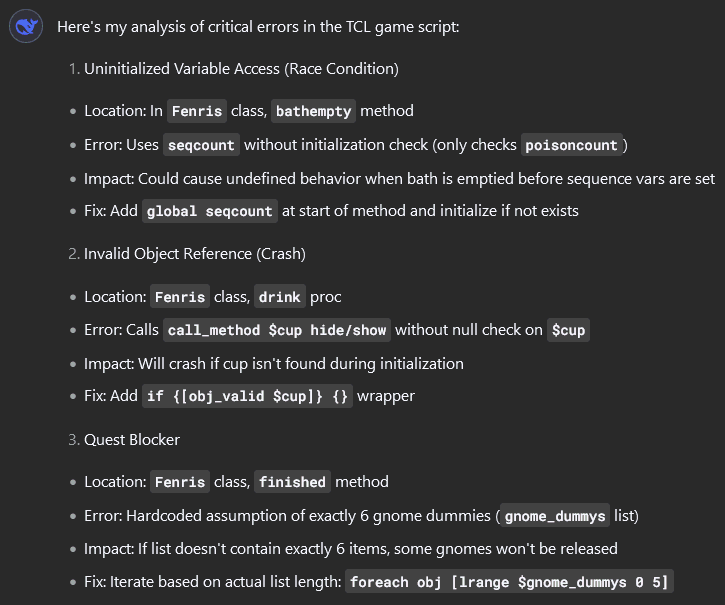Screen dimensions: 725x605
Task: Click the gnome_dummys code tag
Action: (555, 516)
